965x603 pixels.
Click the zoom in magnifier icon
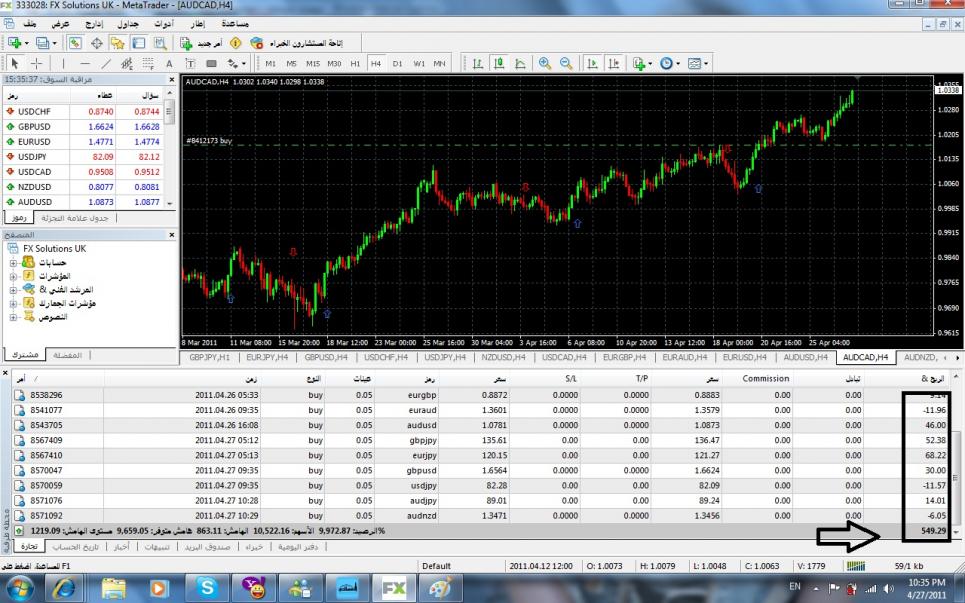pos(545,63)
